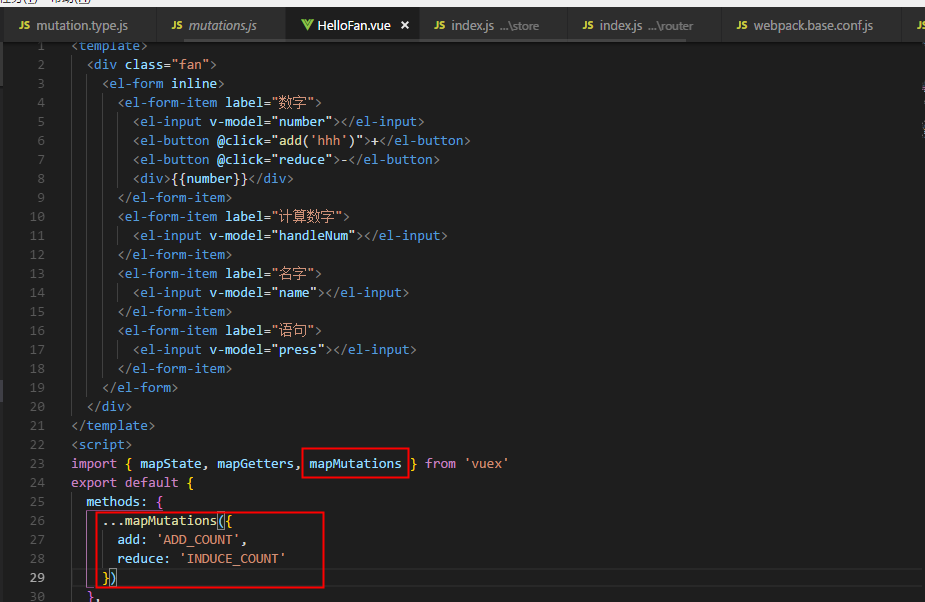925x602 pixels.
Task: Click the JS icon on the store index.js tab
Action: (x=439, y=25)
